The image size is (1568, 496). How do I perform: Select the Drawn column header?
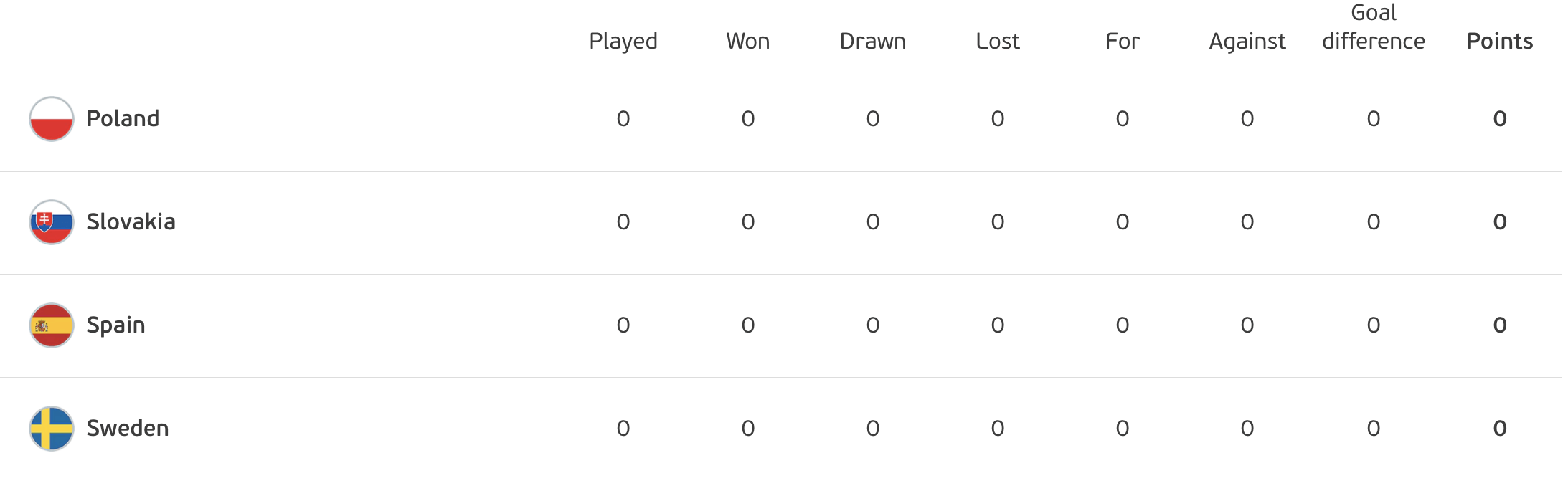873,41
